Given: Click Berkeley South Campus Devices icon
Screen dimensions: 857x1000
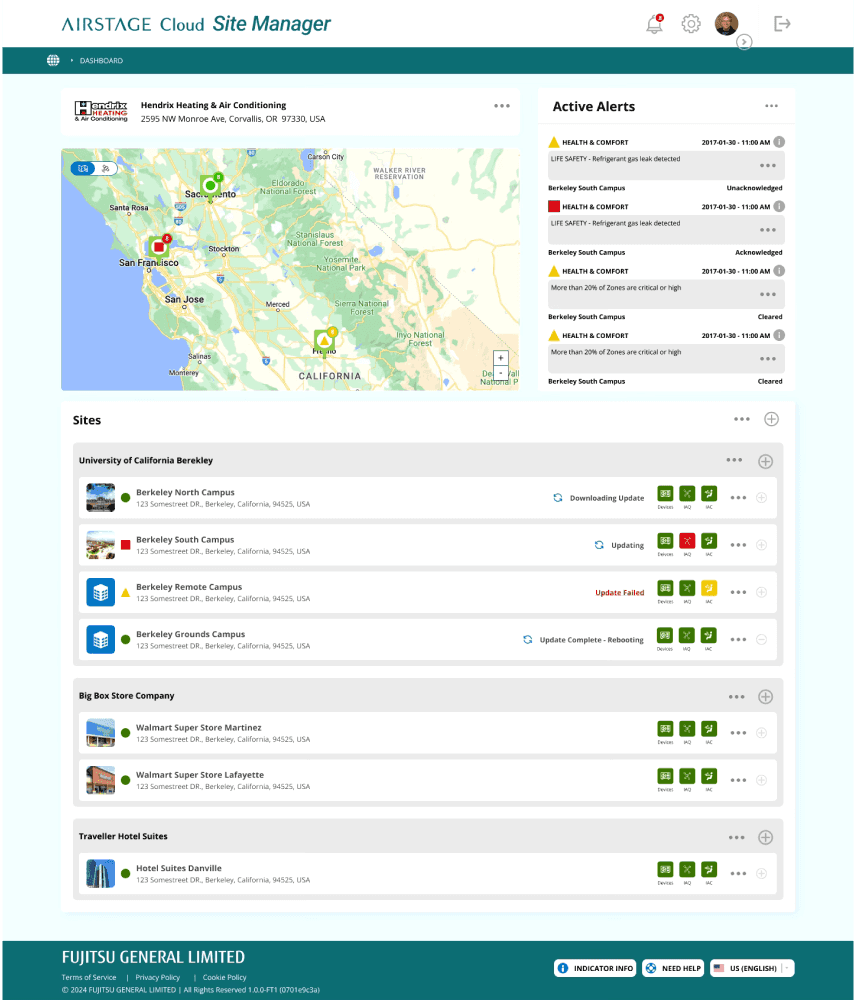Looking at the screenshot, I should [x=665, y=541].
